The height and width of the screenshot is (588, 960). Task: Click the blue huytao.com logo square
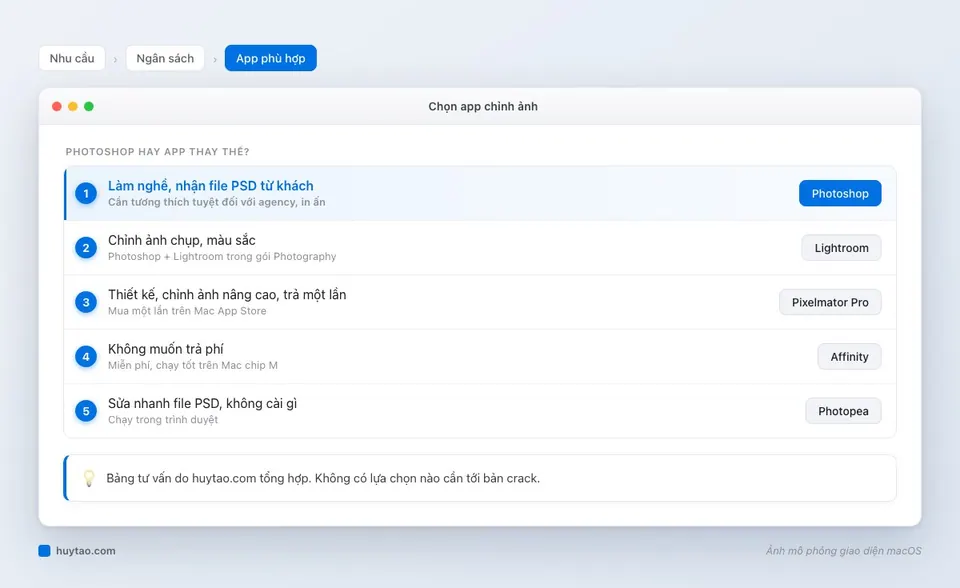tap(44, 551)
